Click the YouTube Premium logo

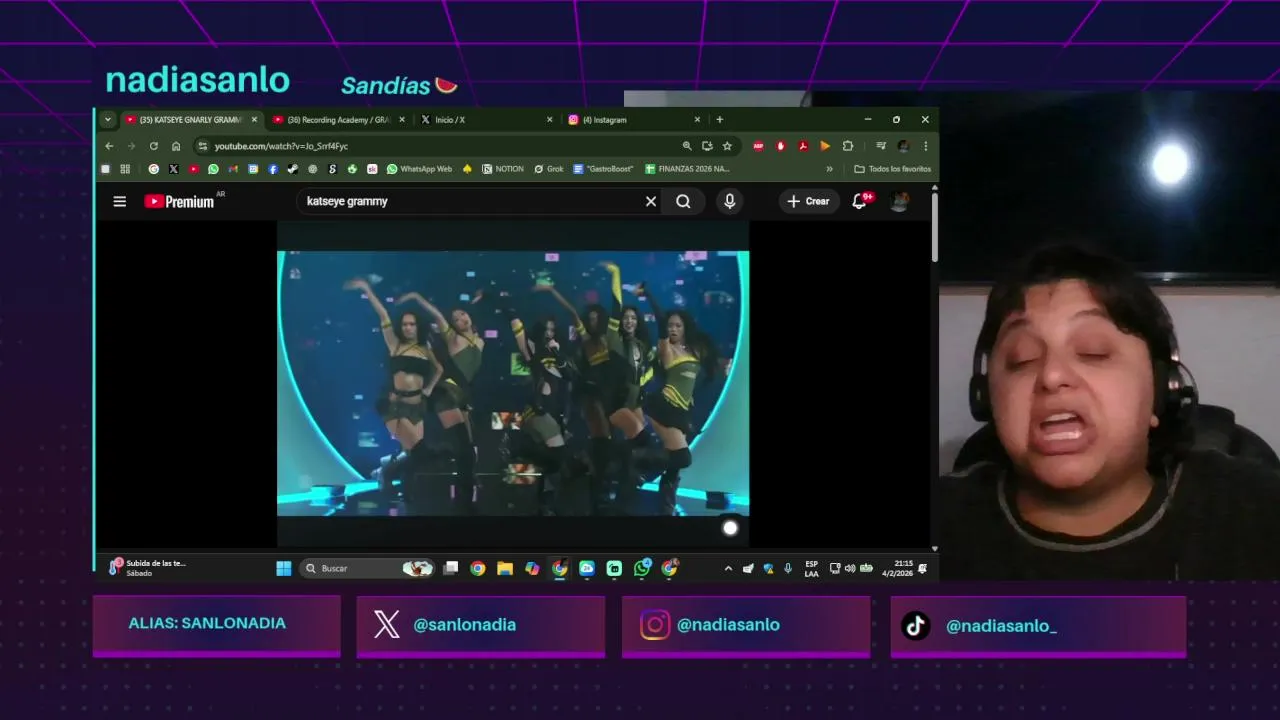pyautogui.click(x=180, y=201)
